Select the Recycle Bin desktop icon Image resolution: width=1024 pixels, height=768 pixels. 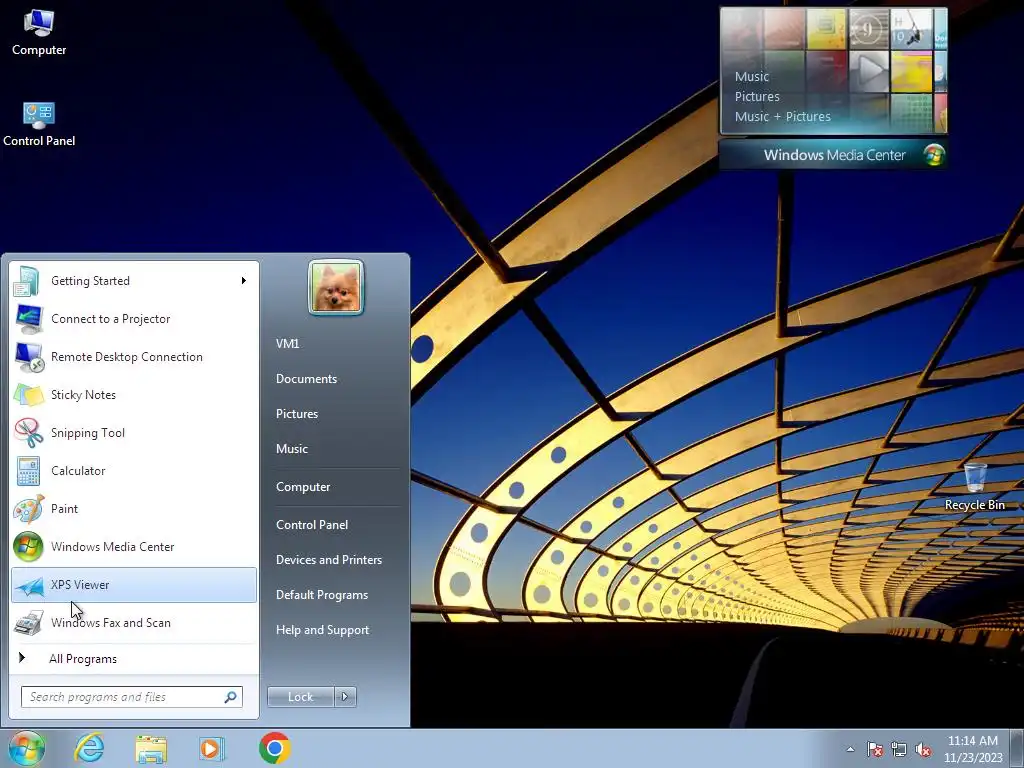(x=975, y=487)
